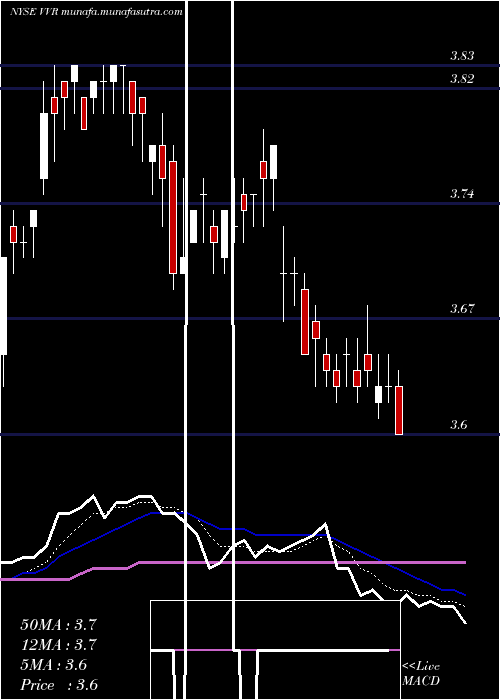Click the 3.6 price level label
Screen dimensions: 500x700
pyautogui.click(x=458, y=425)
